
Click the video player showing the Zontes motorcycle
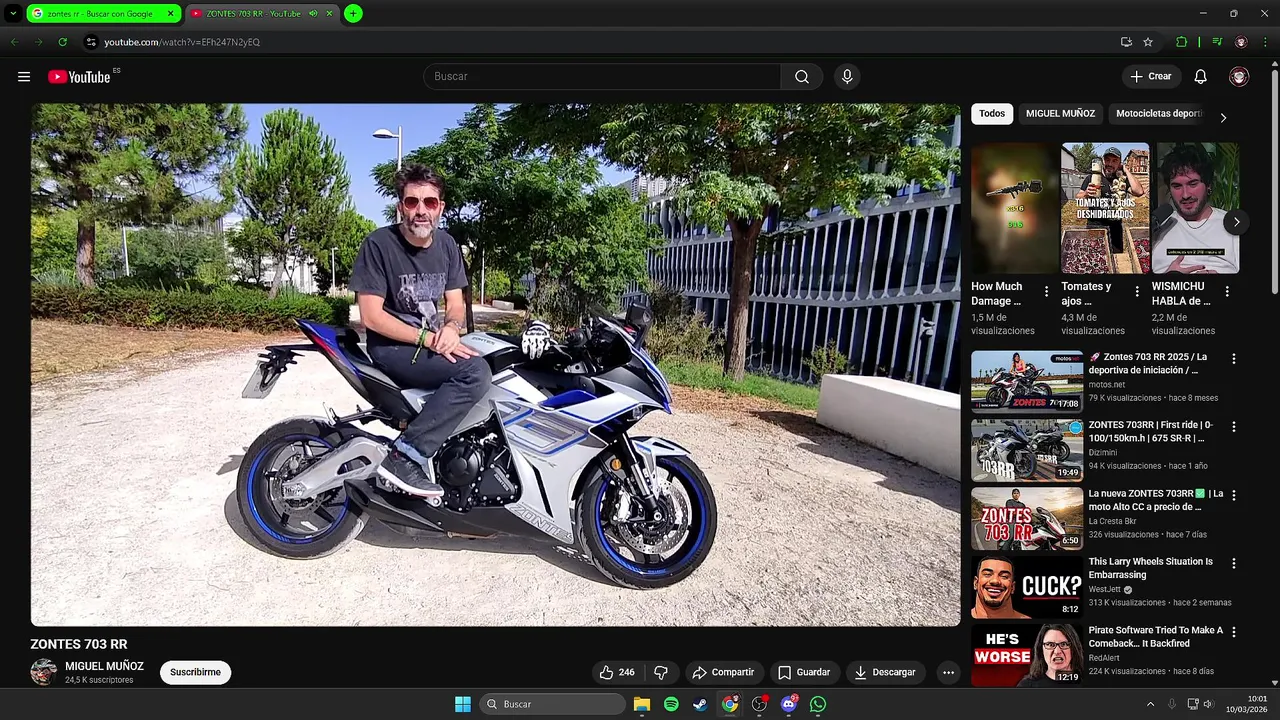pos(495,365)
